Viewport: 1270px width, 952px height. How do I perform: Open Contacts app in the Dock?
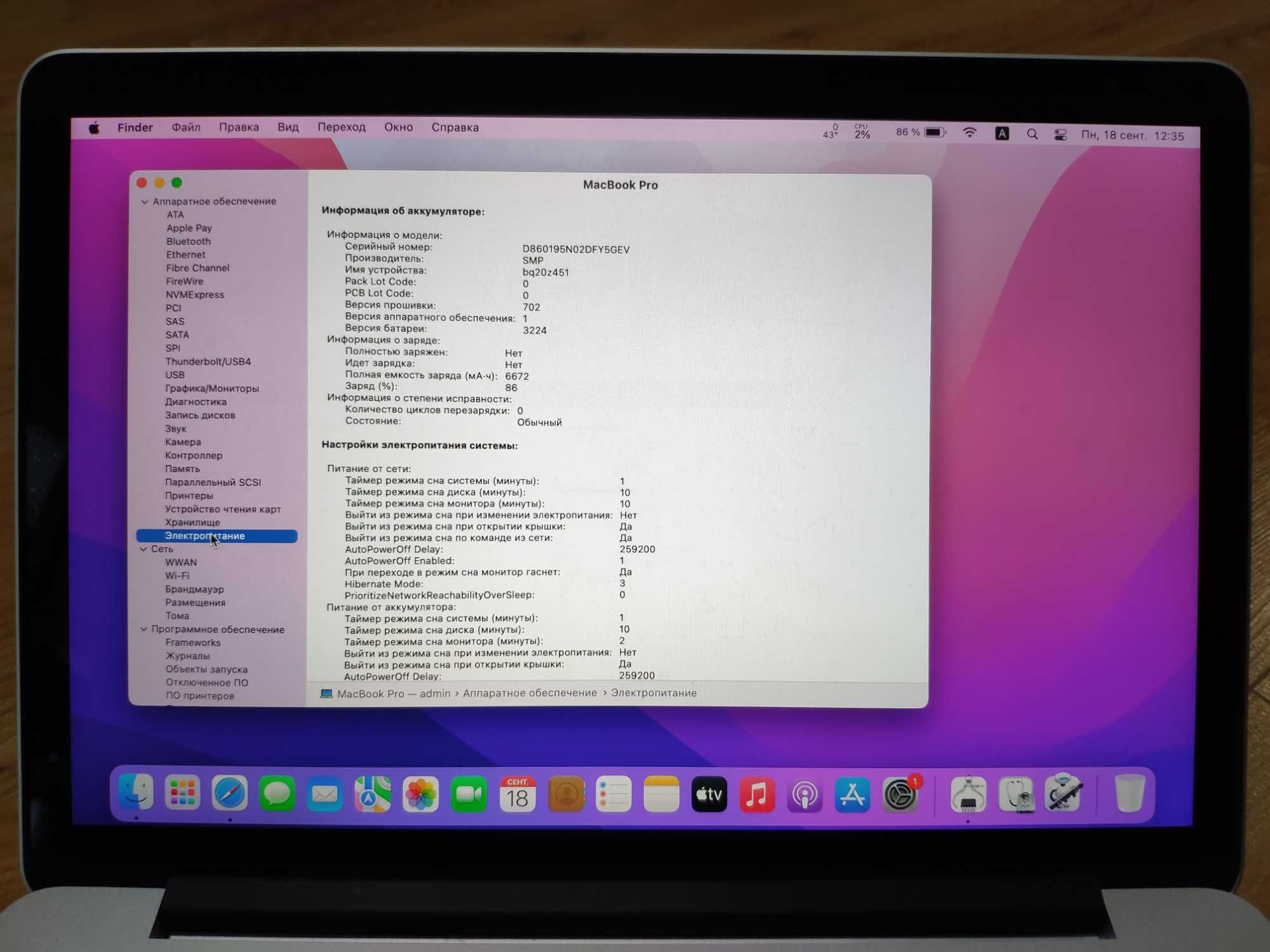[x=566, y=794]
